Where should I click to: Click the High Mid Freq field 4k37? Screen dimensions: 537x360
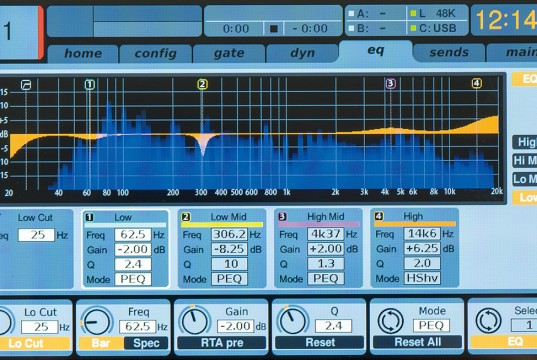point(326,234)
